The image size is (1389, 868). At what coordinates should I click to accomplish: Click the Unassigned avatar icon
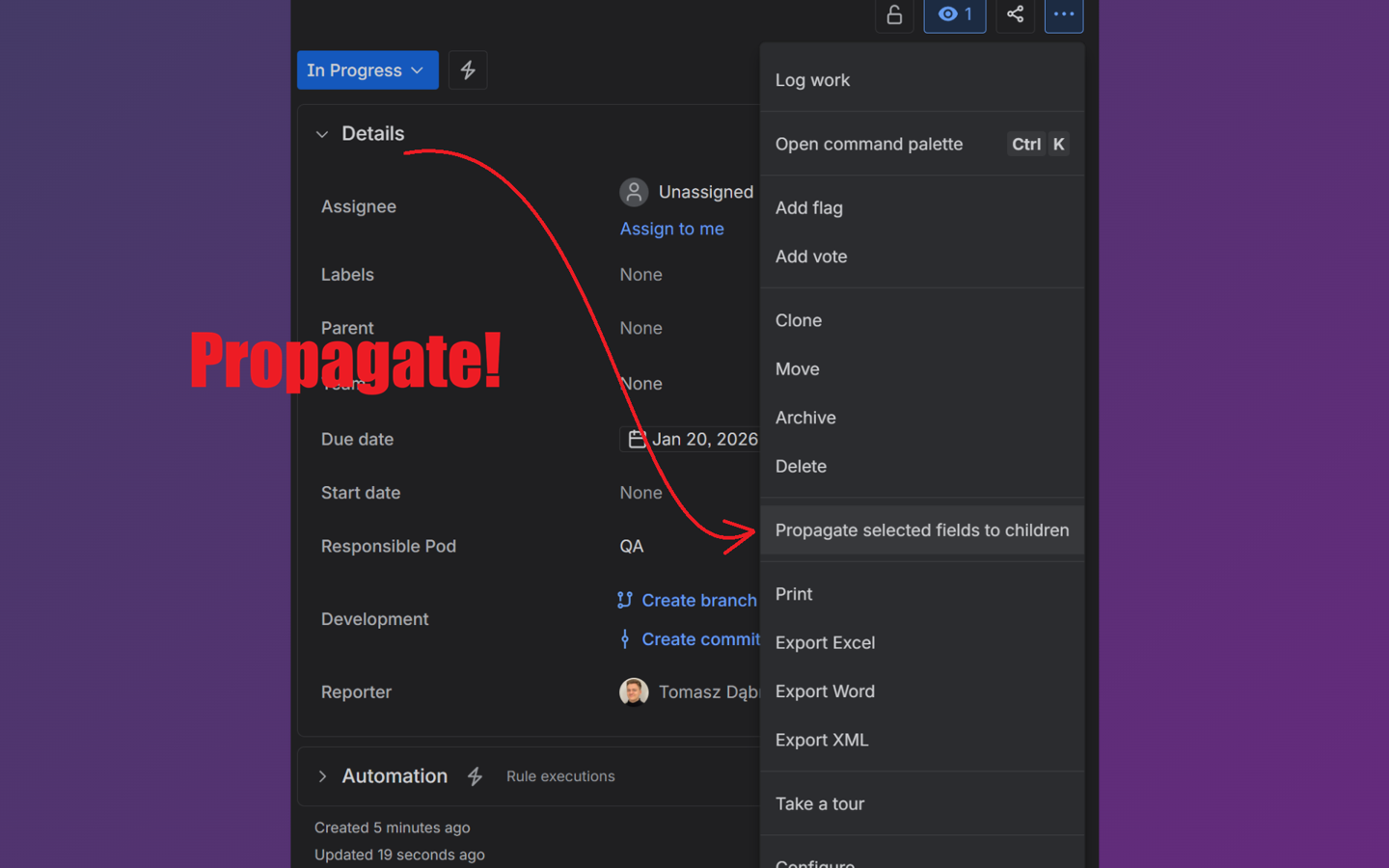tap(634, 192)
